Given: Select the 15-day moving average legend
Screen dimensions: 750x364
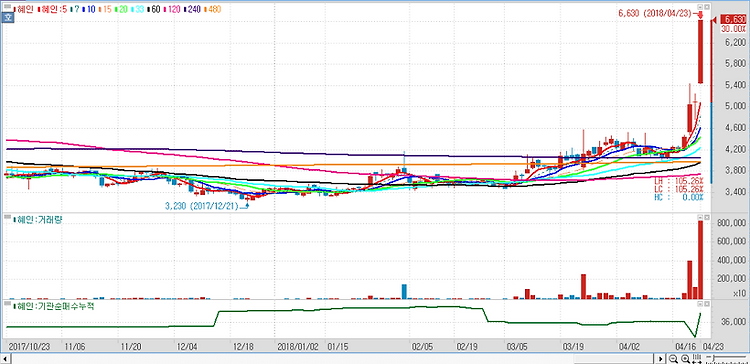Looking at the screenshot, I should pyautogui.click(x=105, y=9).
